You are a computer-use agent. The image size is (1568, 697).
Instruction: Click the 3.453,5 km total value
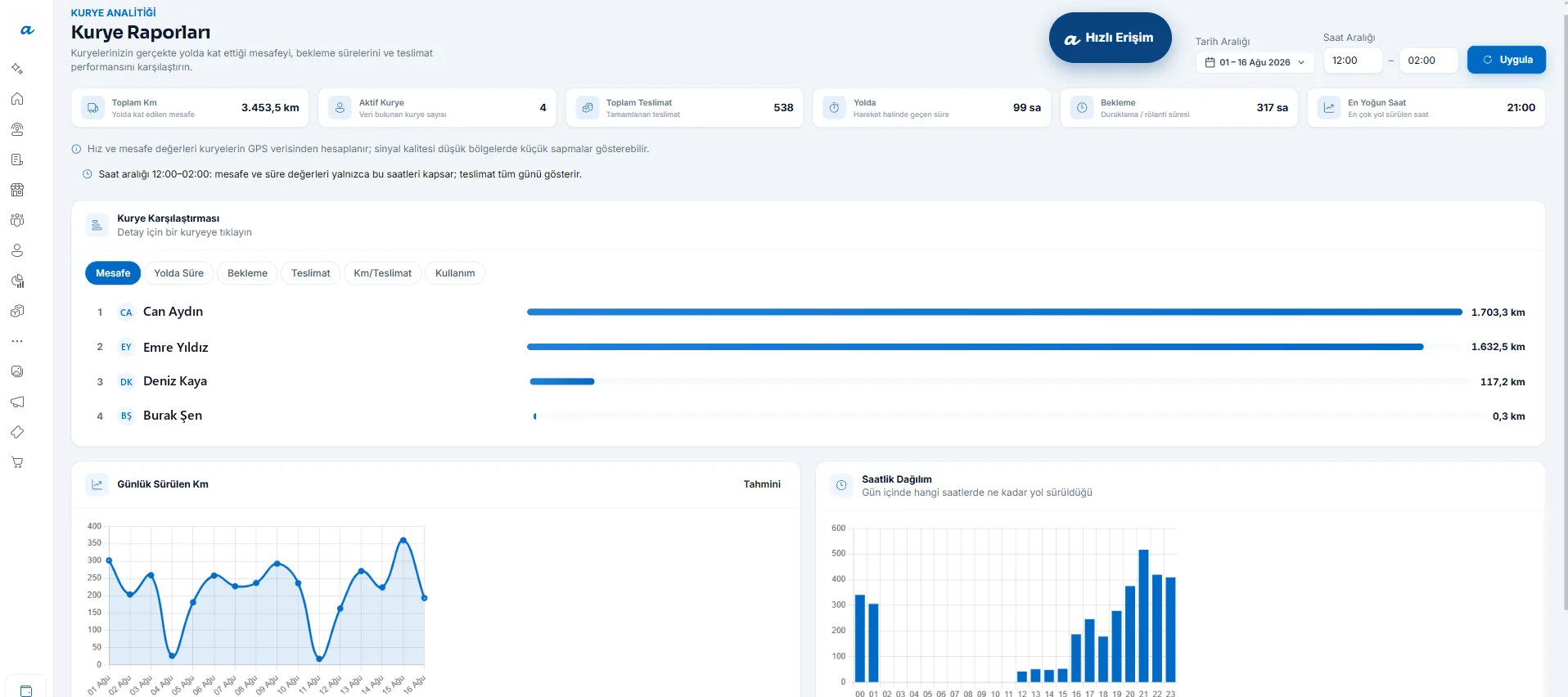(x=270, y=108)
